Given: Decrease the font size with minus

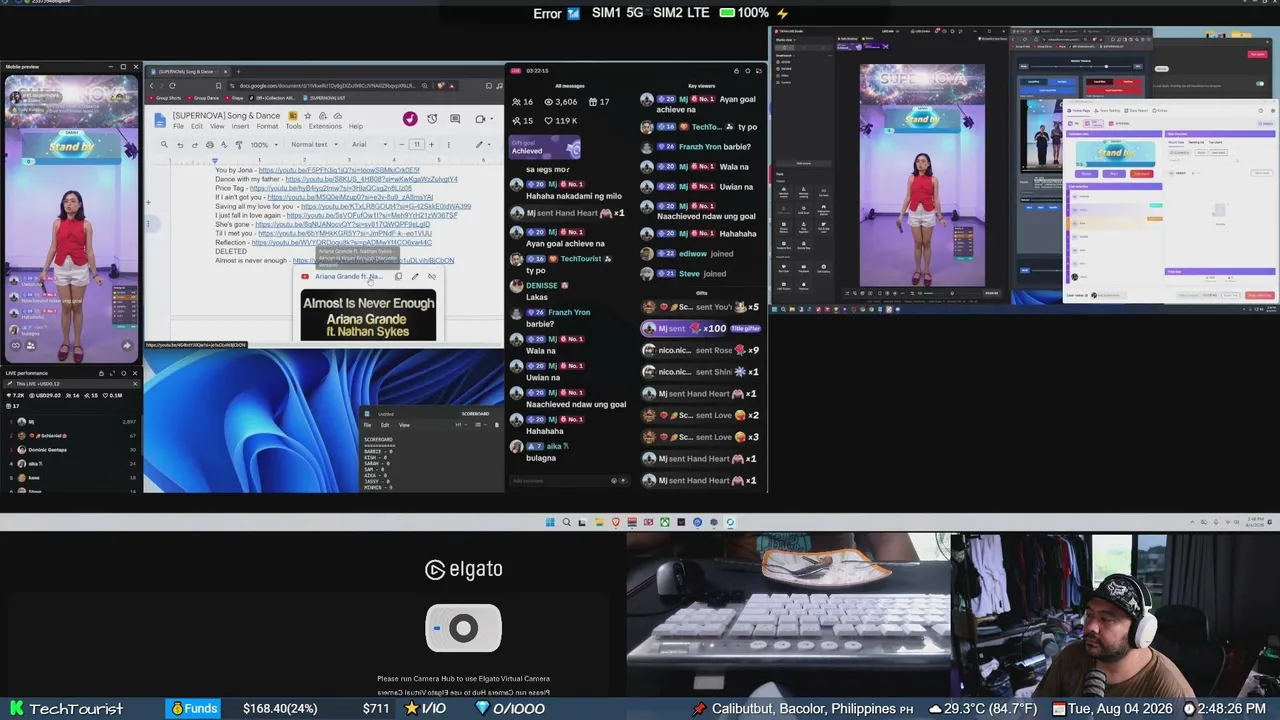Looking at the screenshot, I should [x=402, y=145].
